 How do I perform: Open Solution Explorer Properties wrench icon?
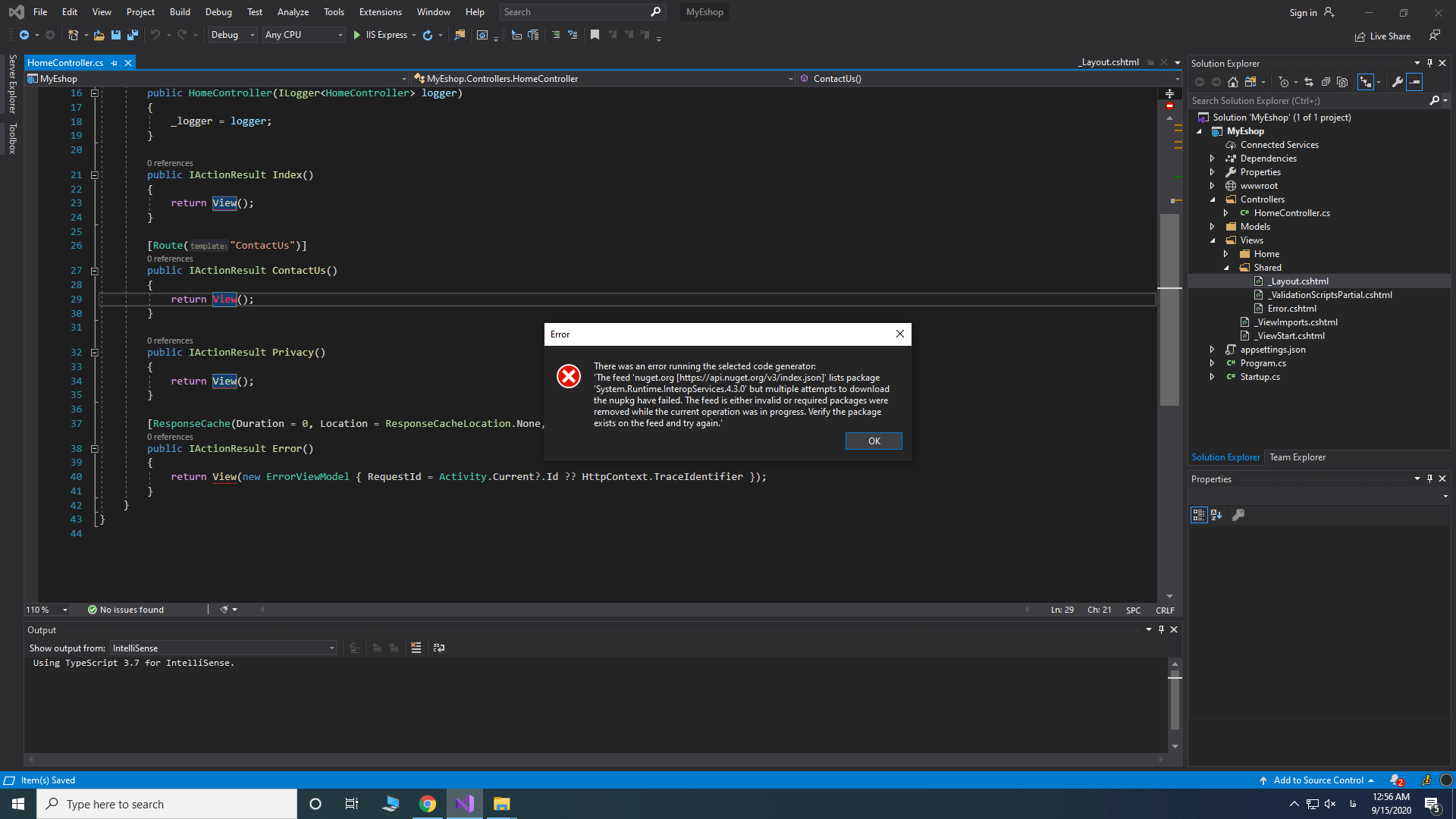click(1397, 82)
